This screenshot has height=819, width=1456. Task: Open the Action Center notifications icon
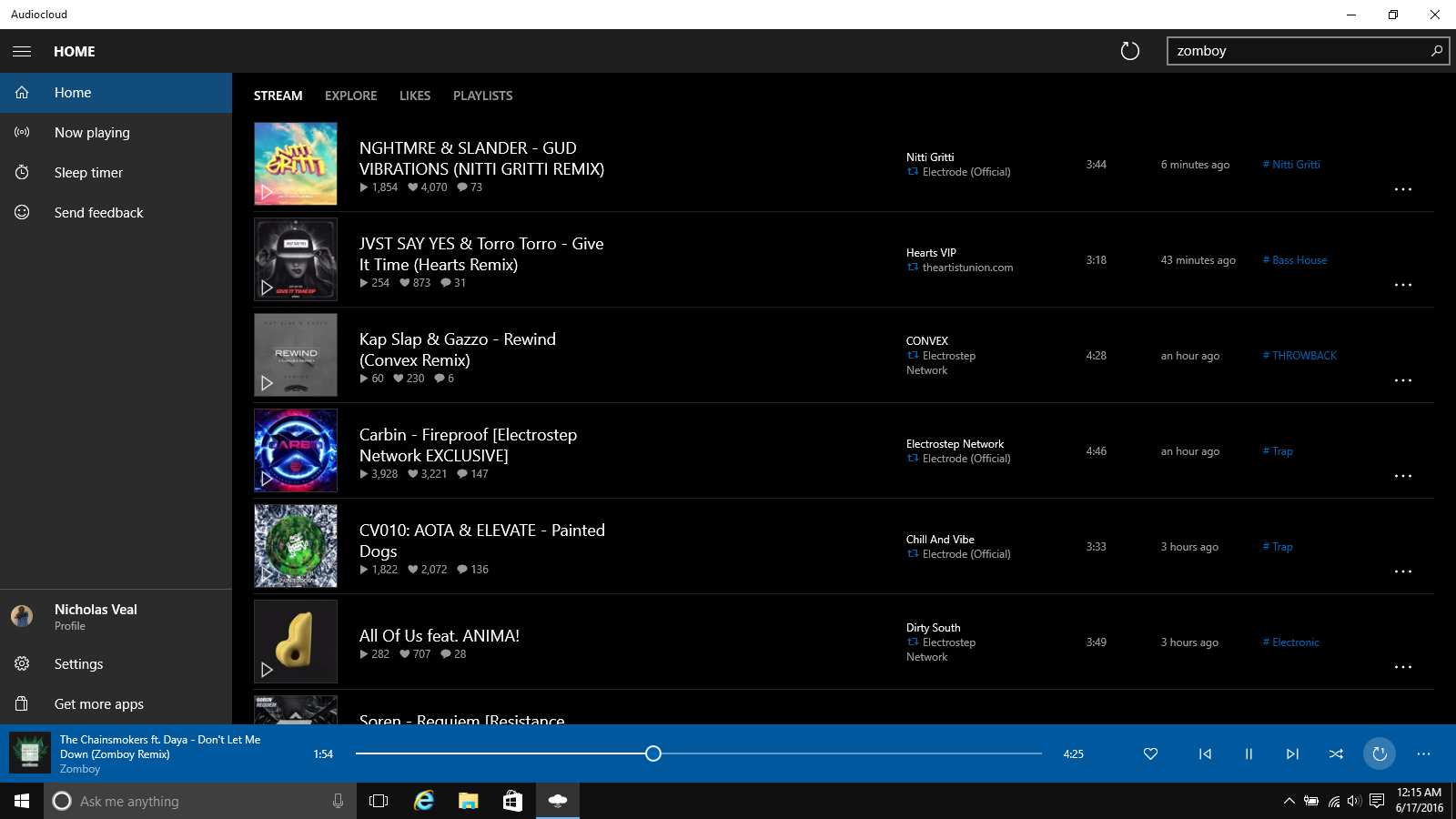(1377, 801)
